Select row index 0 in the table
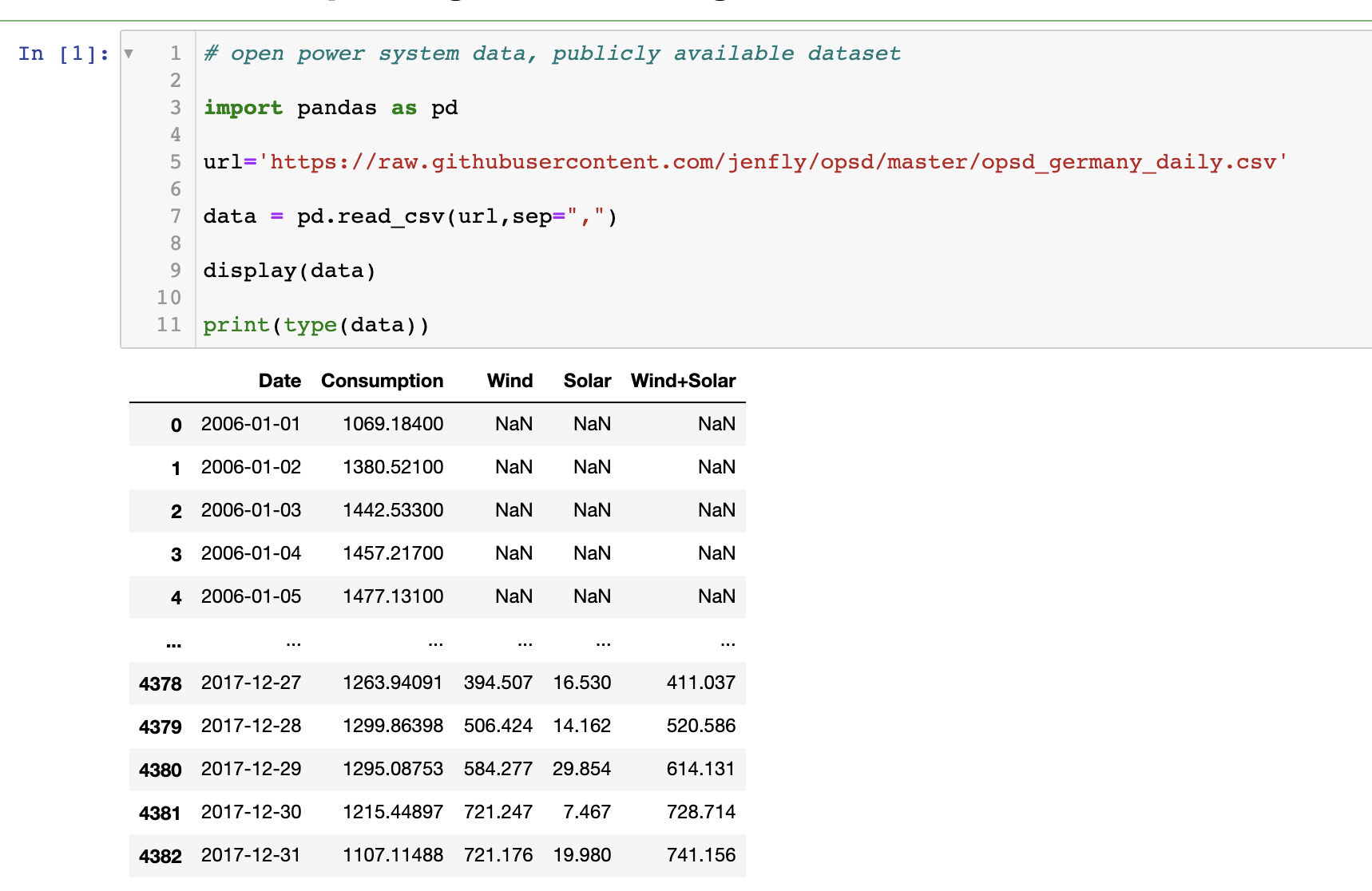 click(176, 425)
